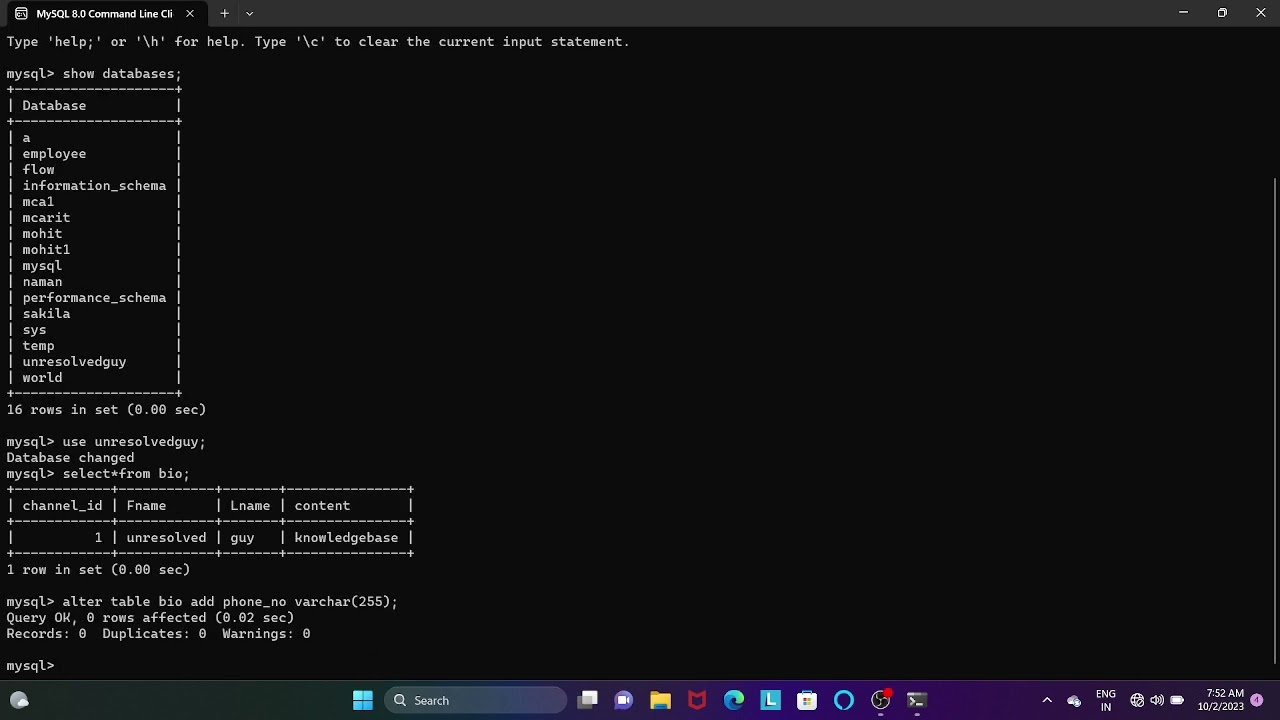Click the 'employee' database name
Screen dimensions: 1280x720
[x=54, y=154]
